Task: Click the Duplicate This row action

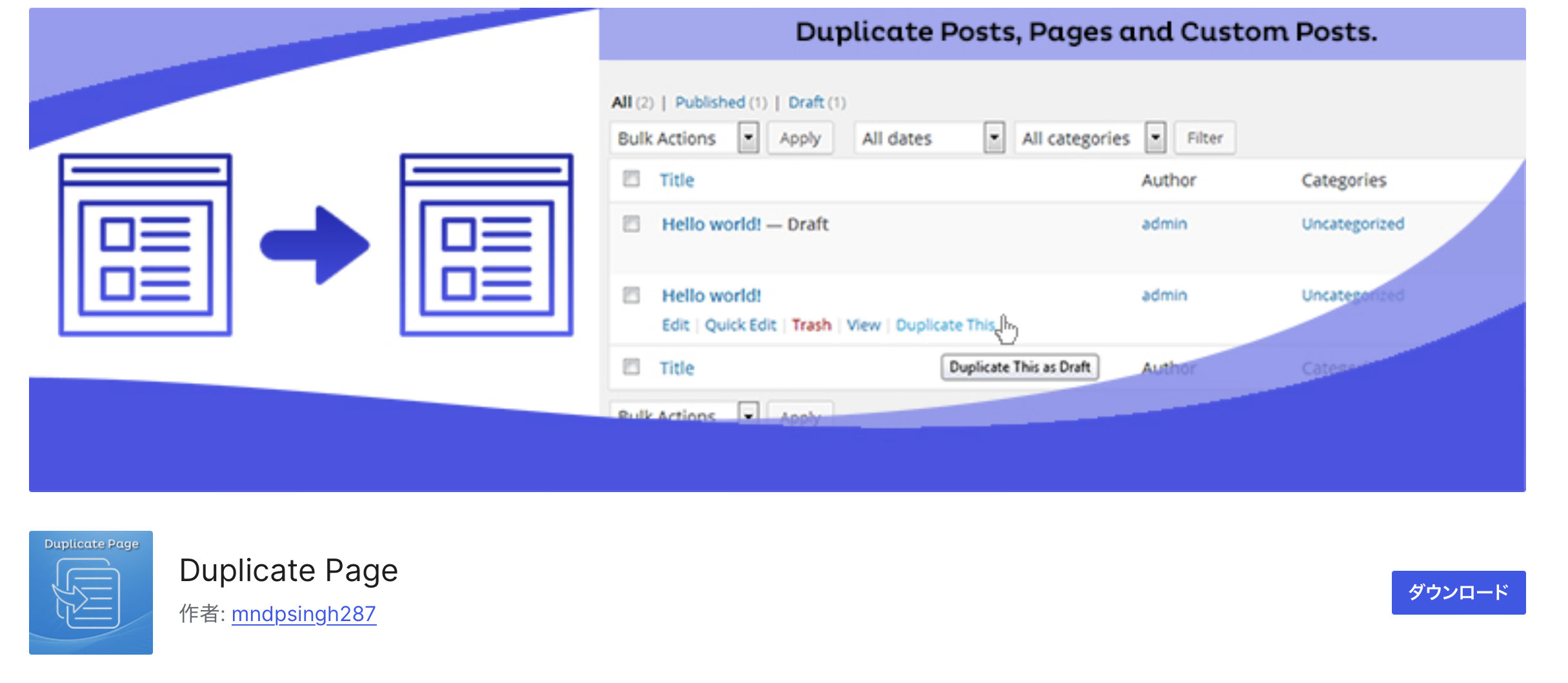Action: point(945,325)
